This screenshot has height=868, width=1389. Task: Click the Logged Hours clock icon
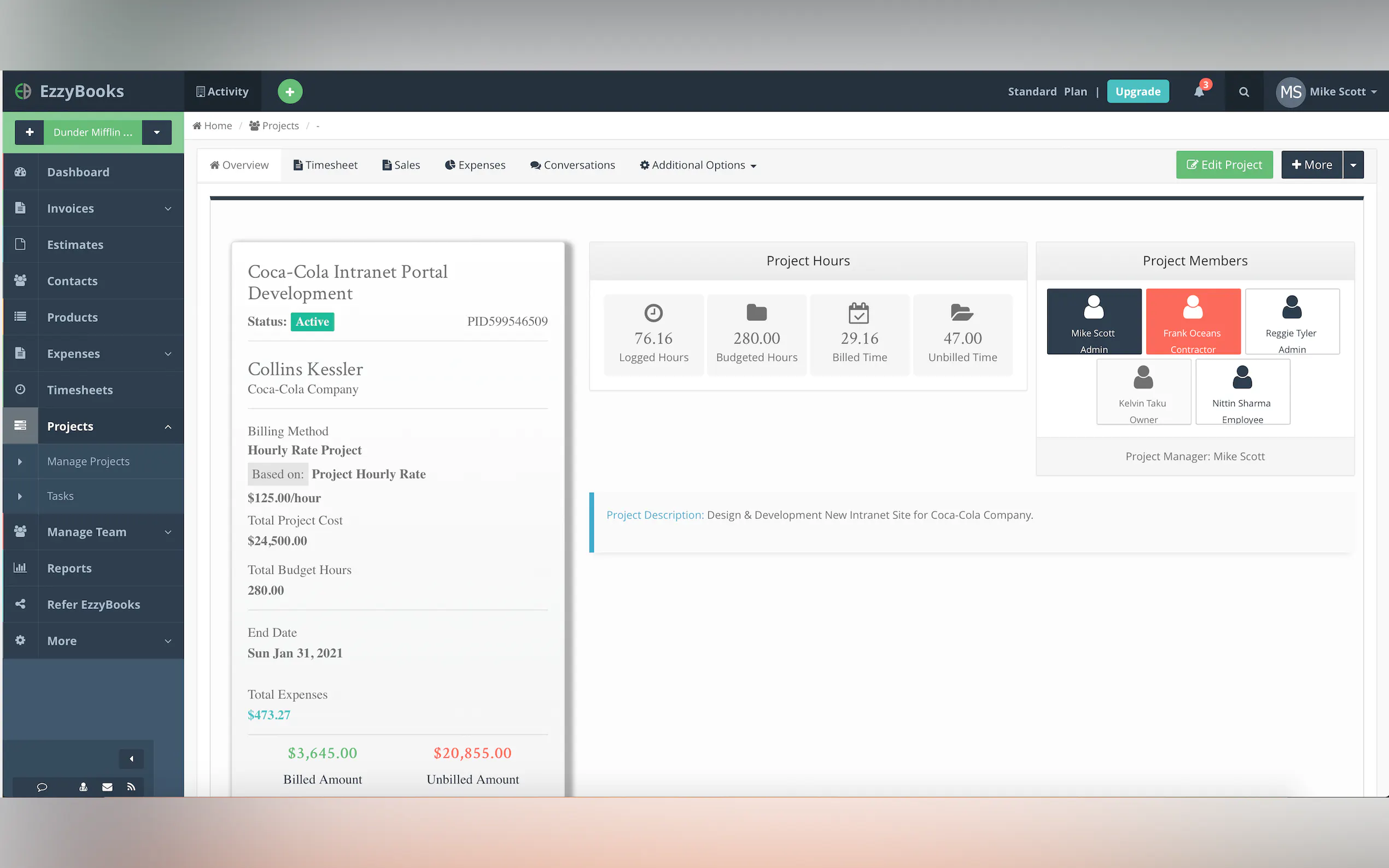653,313
